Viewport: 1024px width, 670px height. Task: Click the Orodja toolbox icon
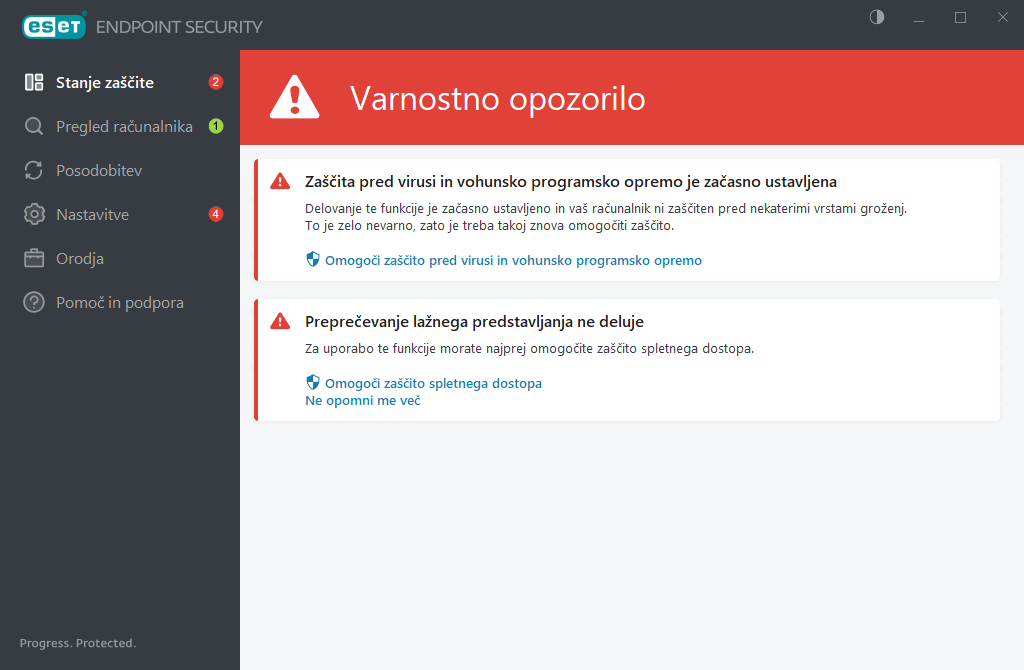[34, 259]
